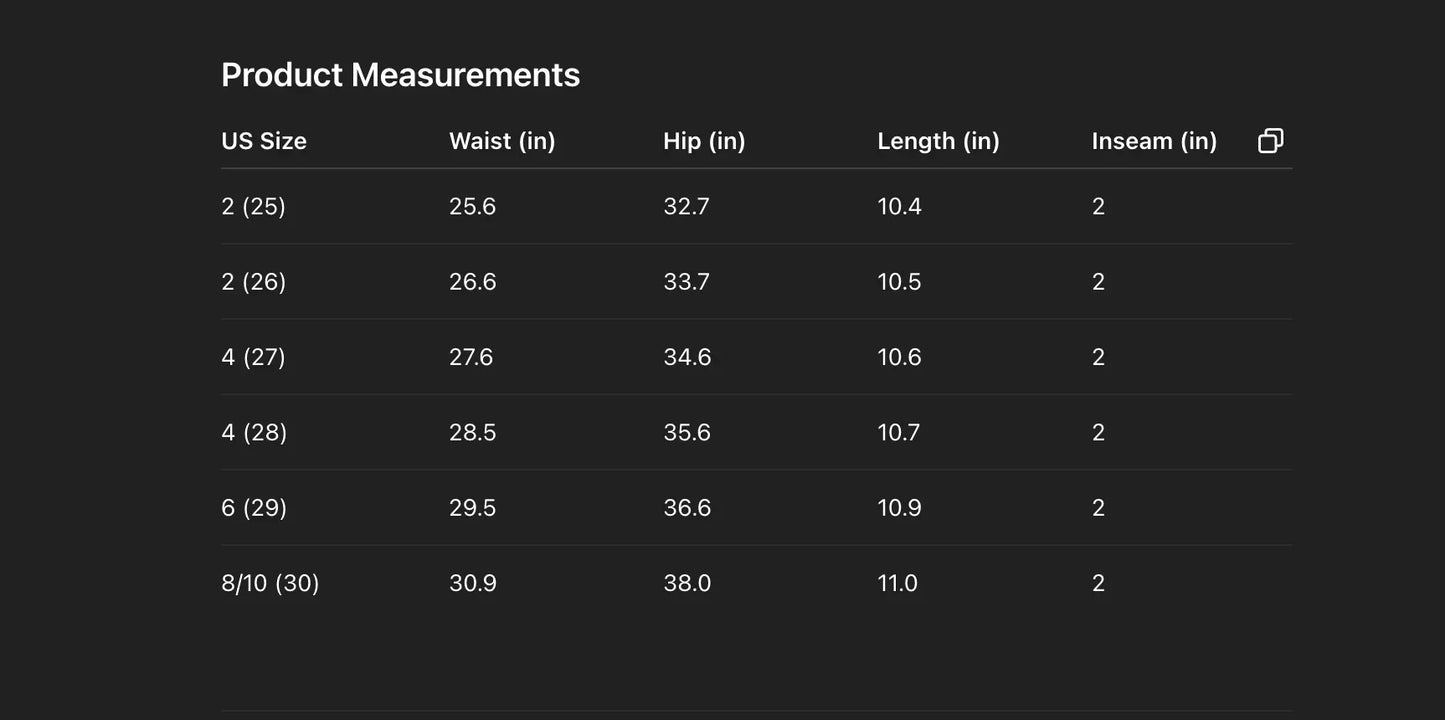Select the Inseam (in) column header
The height and width of the screenshot is (720, 1445).
tap(1154, 141)
